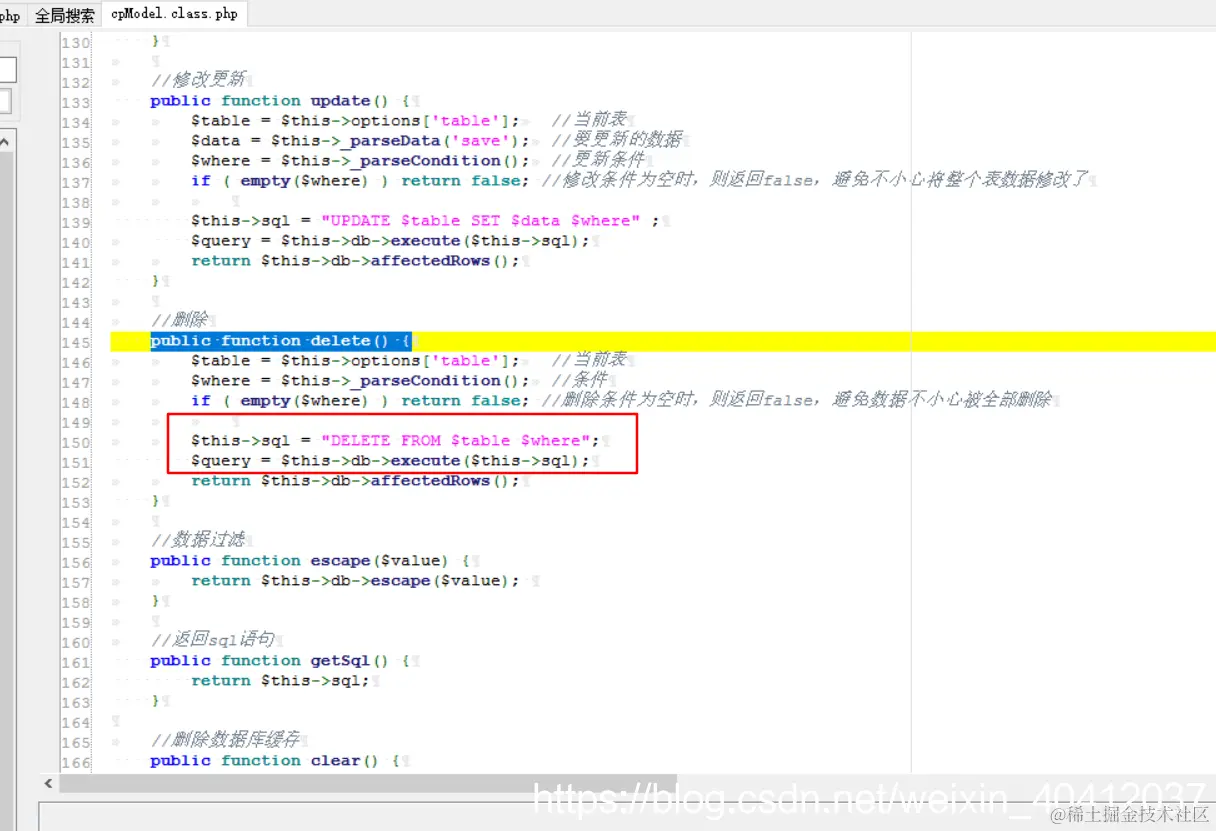Screen dimensions: 1216x831
Task: Switch to the cpModel.class.php tab
Action: [x=174, y=15]
